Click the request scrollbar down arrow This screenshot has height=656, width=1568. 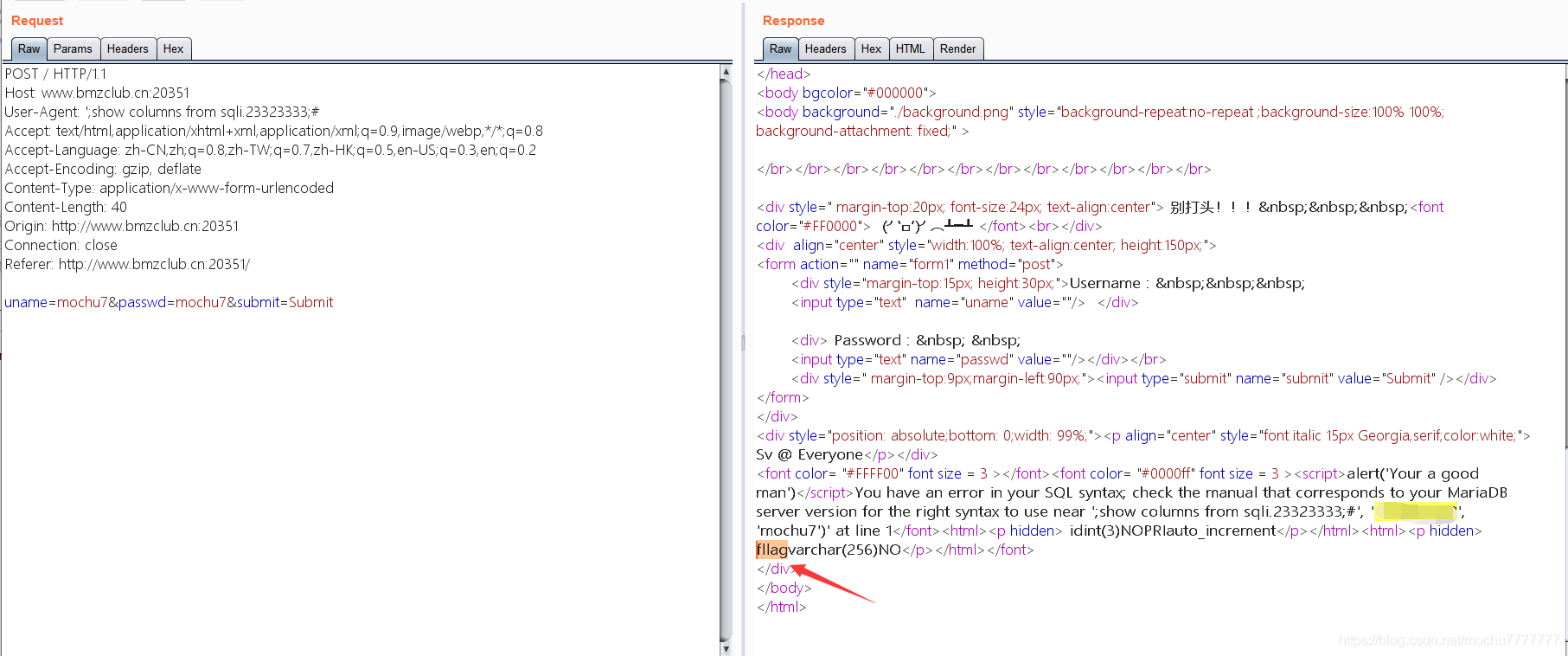click(x=726, y=648)
